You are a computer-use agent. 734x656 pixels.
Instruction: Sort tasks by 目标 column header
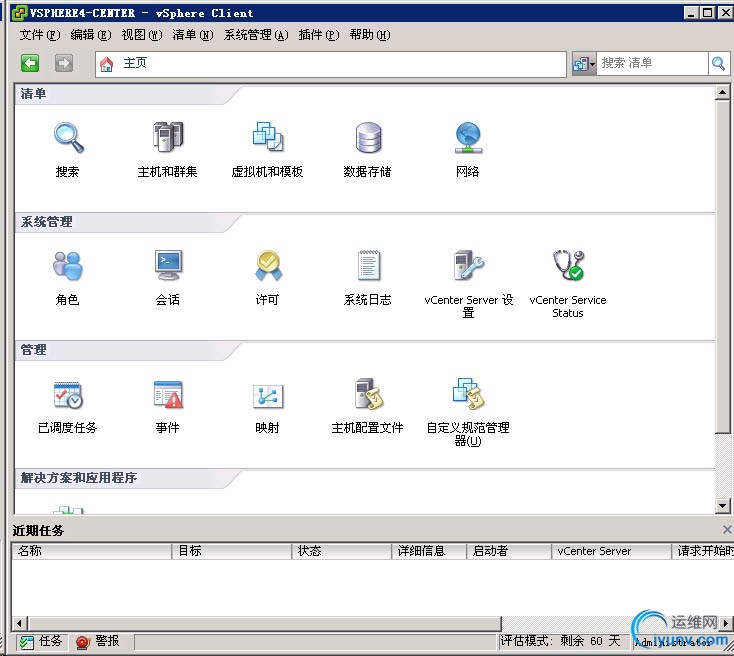(x=232, y=551)
